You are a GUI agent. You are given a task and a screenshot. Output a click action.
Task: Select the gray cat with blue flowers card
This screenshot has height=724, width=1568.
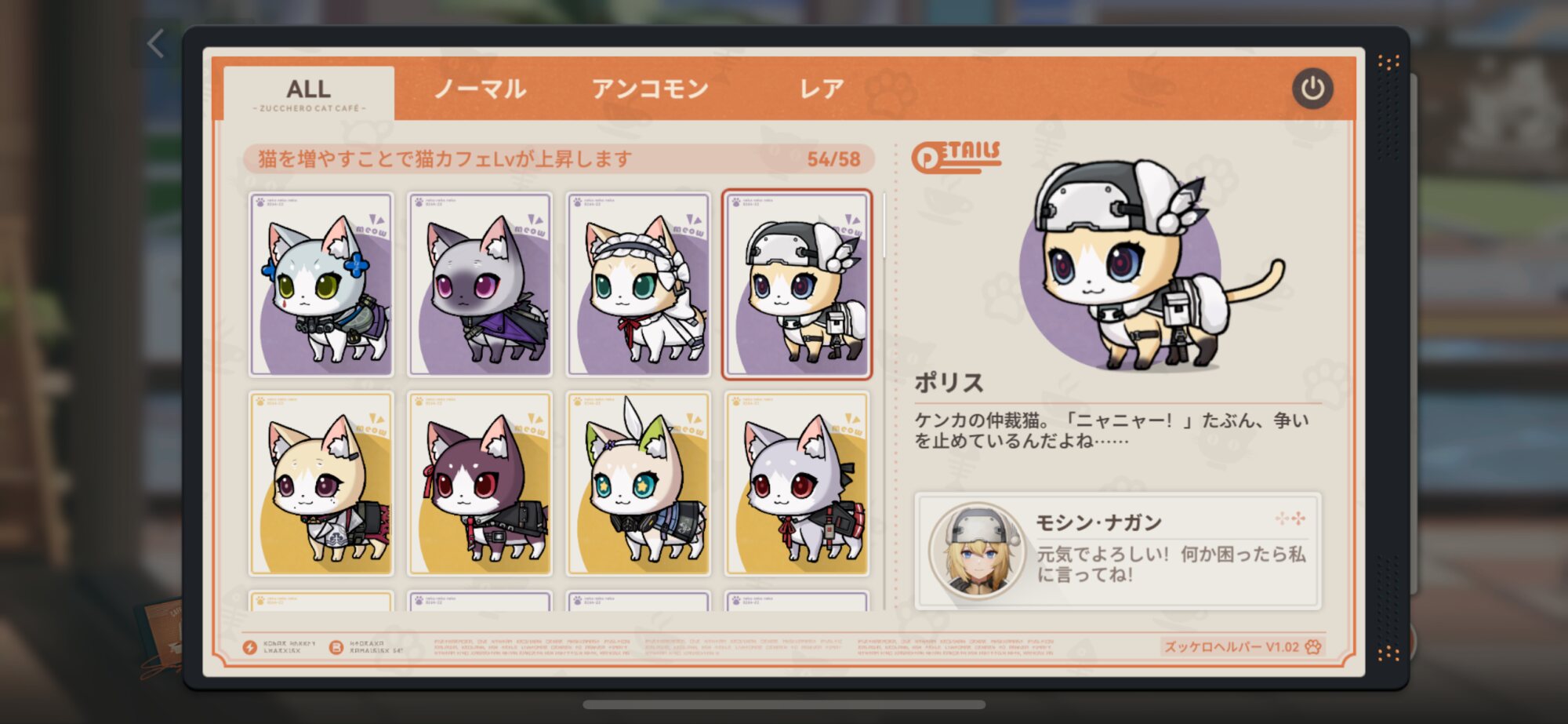(x=321, y=285)
